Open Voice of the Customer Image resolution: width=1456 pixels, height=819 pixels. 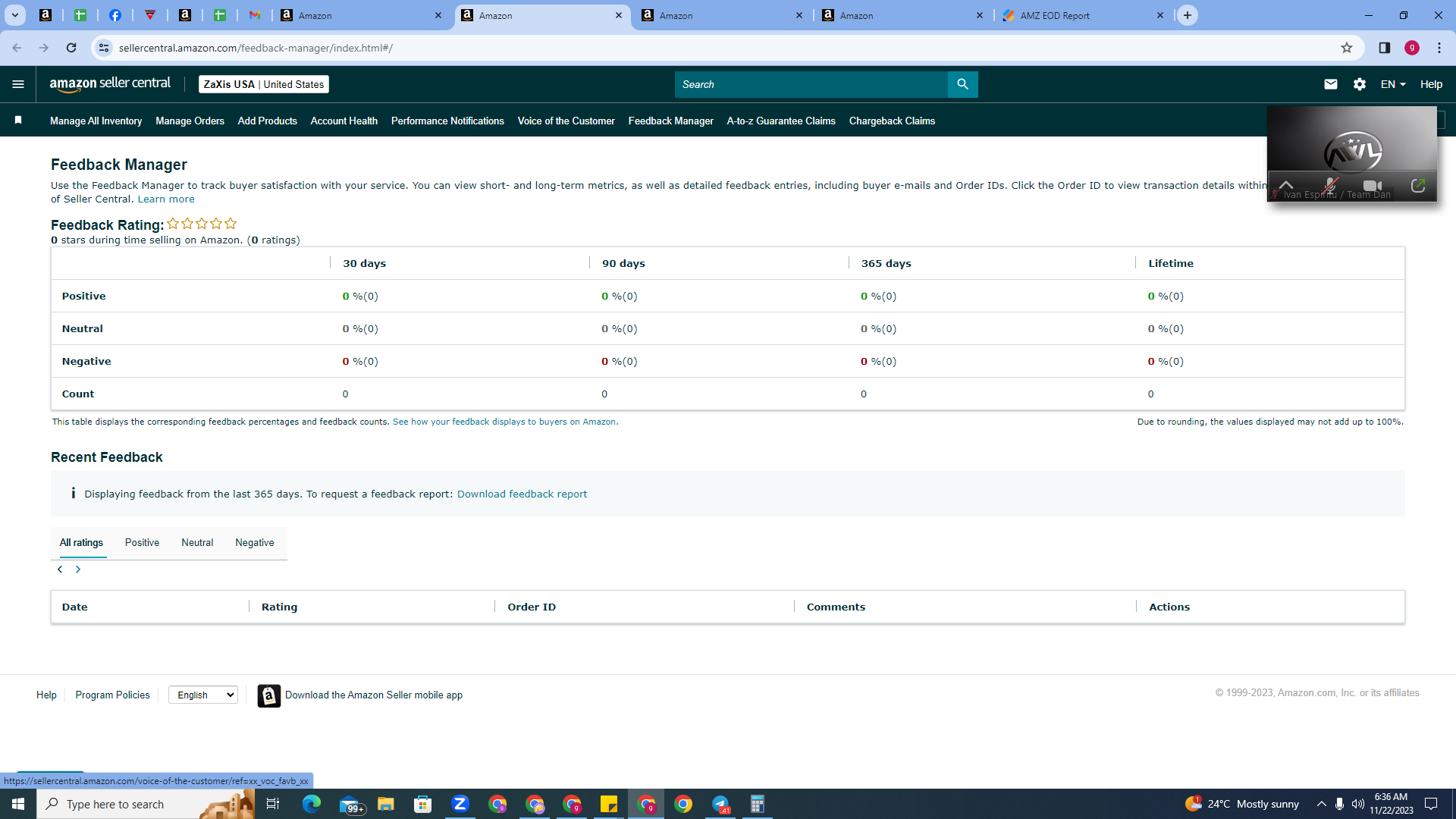[x=566, y=121]
